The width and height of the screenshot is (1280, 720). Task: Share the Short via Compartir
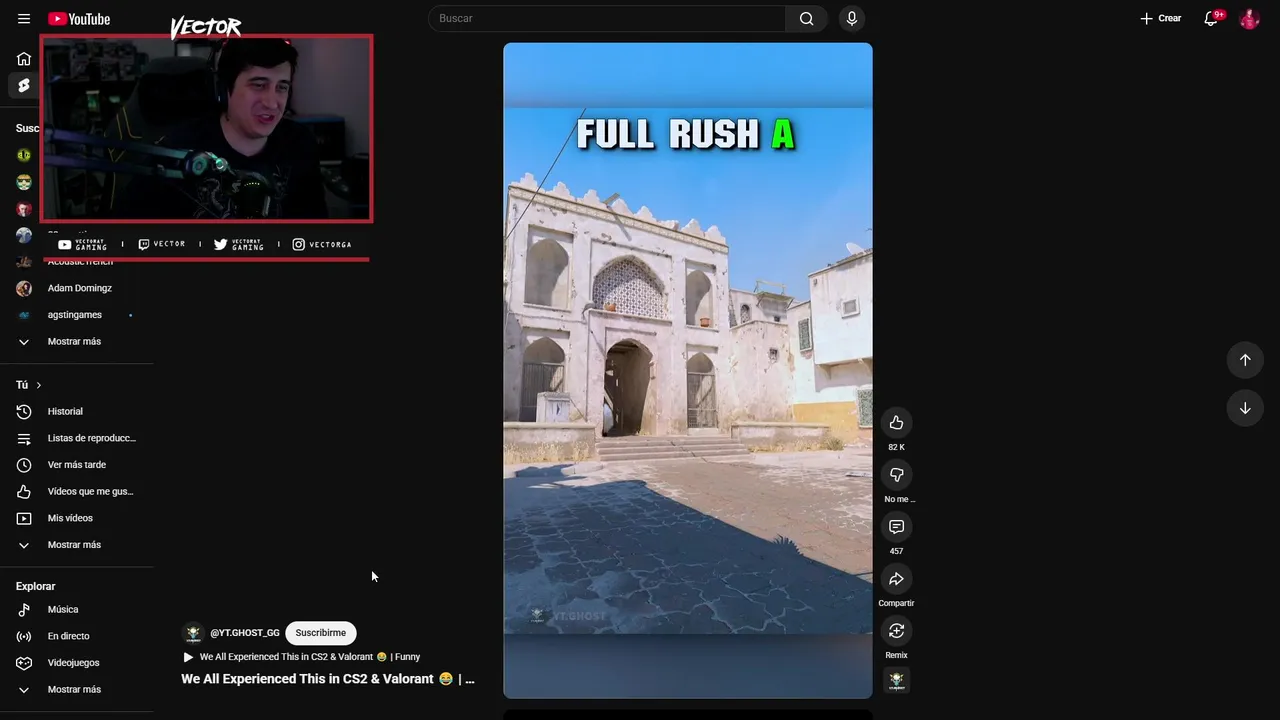tap(896, 578)
